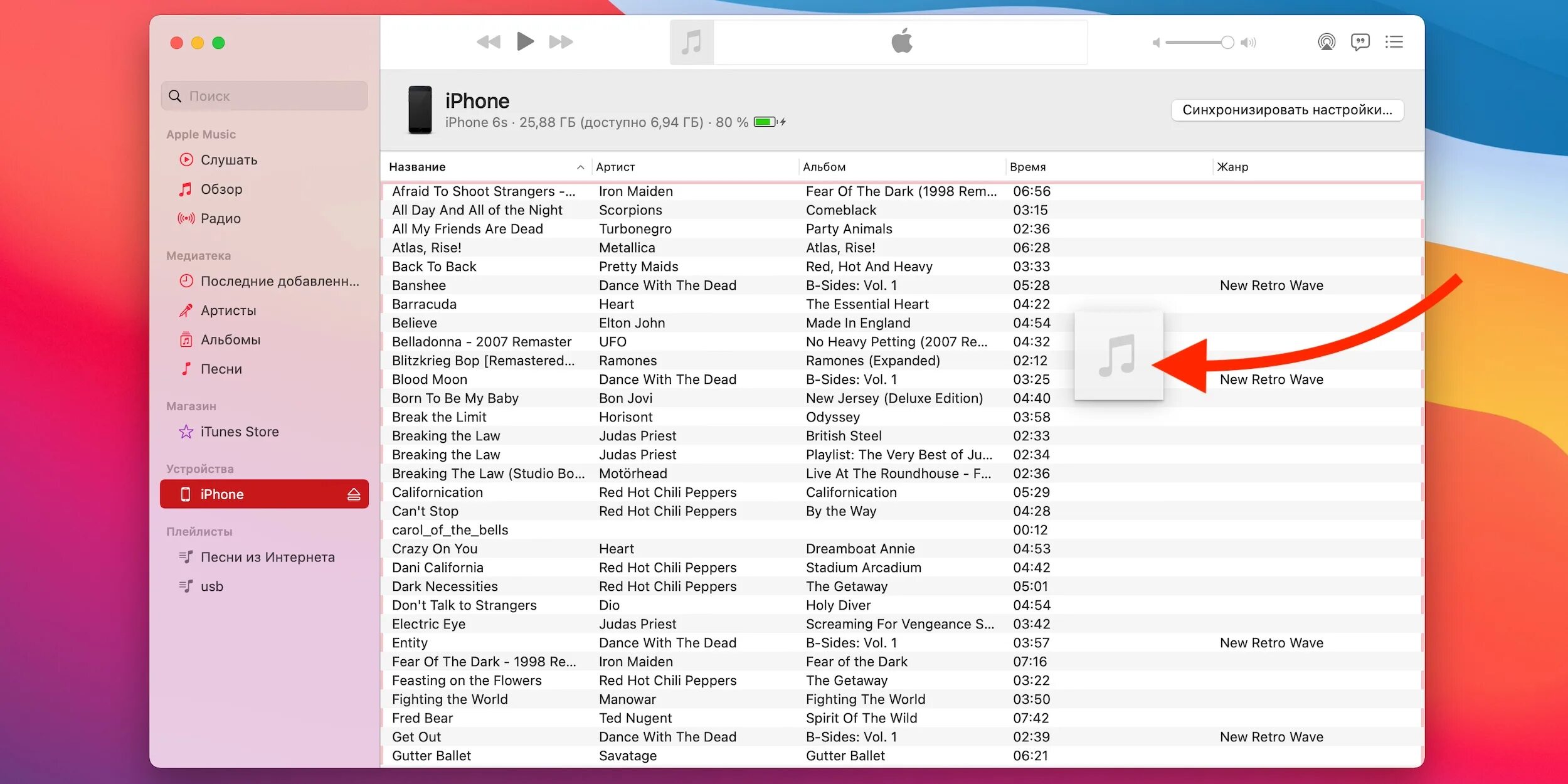The width and height of the screenshot is (1568, 784).
Task: Sort by the Жанр column header
Action: (x=1232, y=167)
